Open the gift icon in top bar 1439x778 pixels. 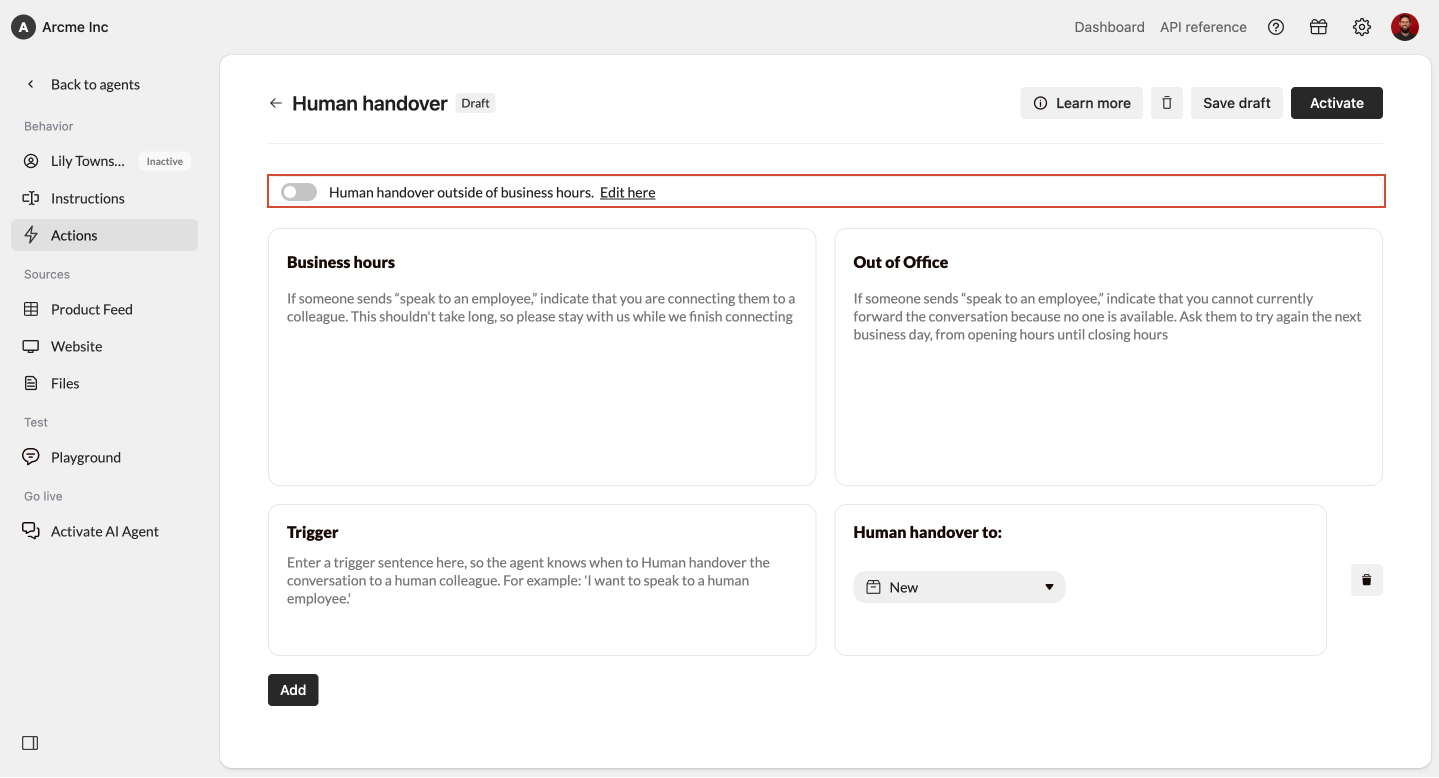point(1319,27)
